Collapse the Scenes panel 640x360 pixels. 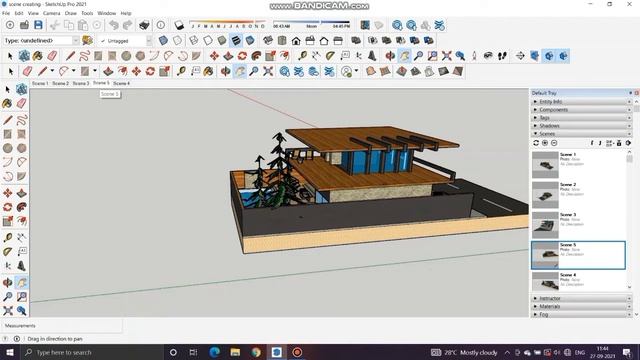pos(582,133)
